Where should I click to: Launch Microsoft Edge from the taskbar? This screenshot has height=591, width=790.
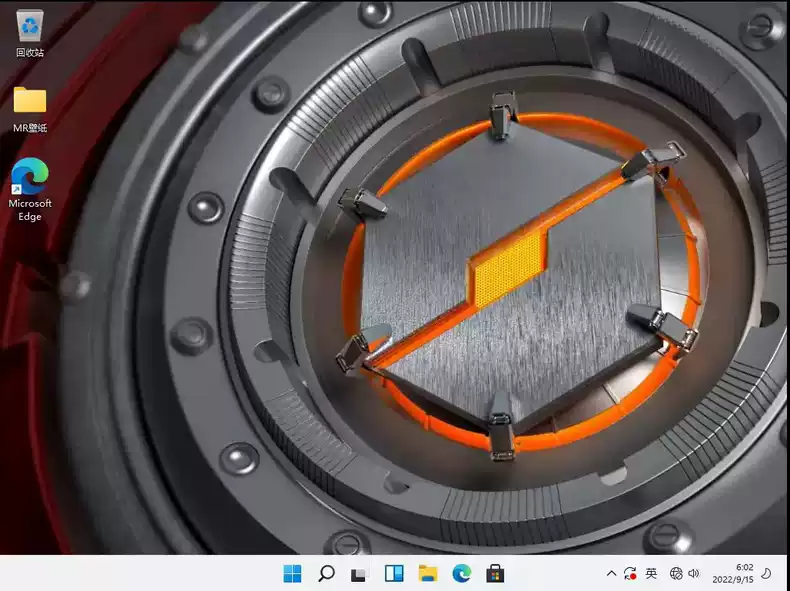(462, 573)
